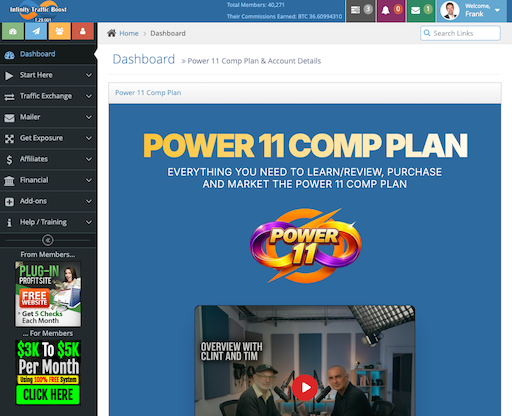Collapse sidebar with the circular arrow toggle
The image size is (512, 416).
pyautogui.click(x=48, y=240)
